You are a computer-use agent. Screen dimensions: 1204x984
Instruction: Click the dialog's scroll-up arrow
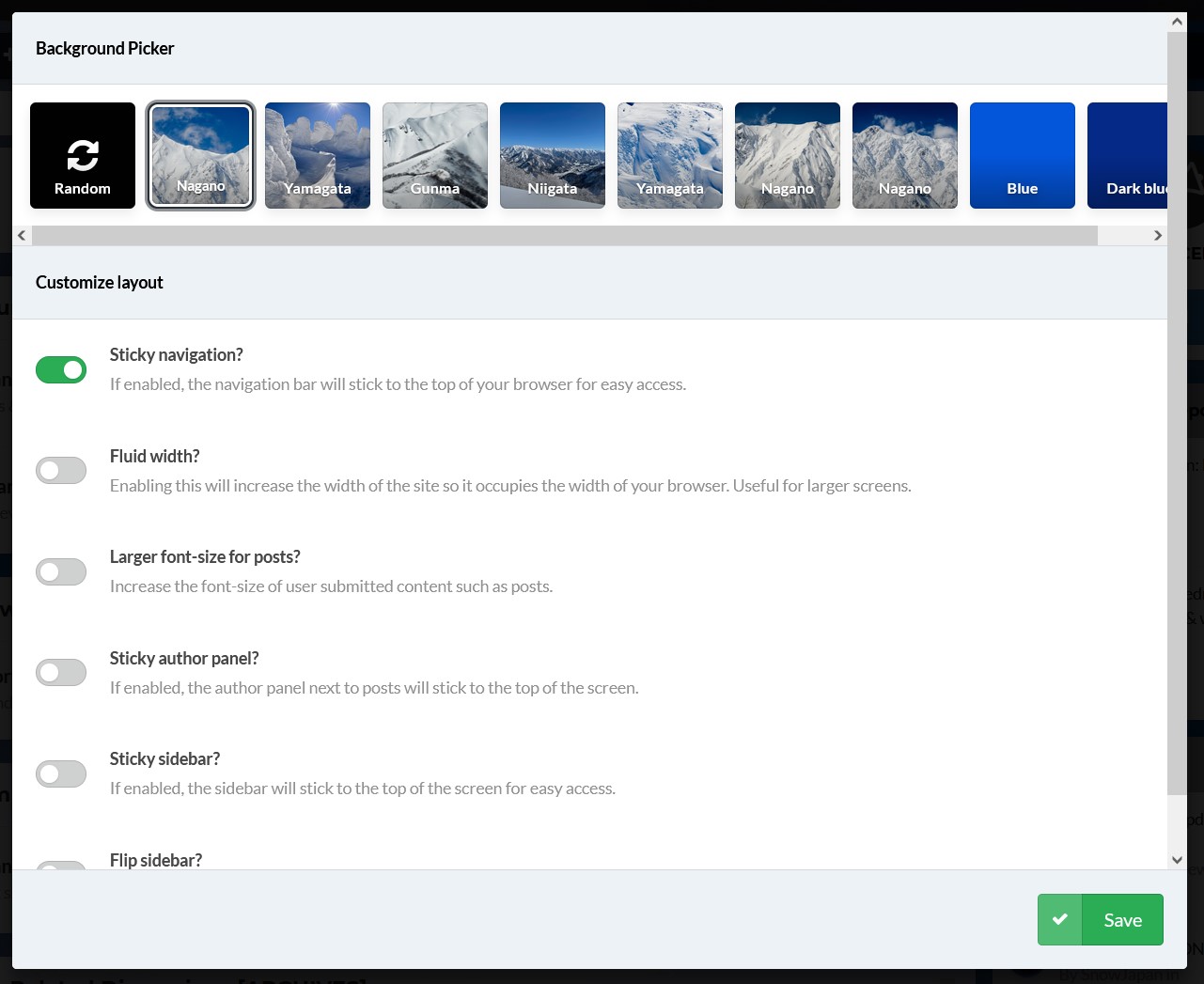click(1177, 22)
